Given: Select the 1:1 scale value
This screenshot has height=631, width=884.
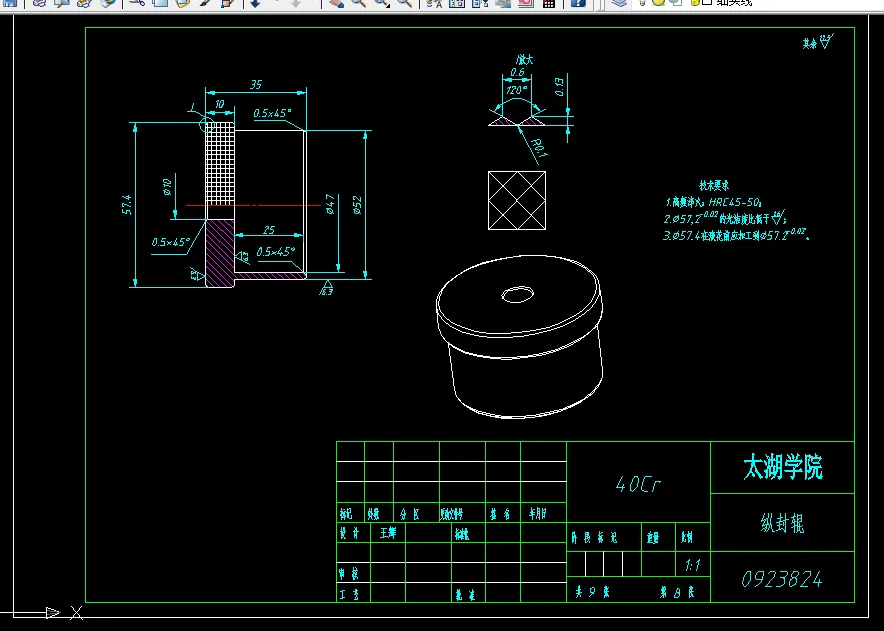Looking at the screenshot, I should pos(692,565).
